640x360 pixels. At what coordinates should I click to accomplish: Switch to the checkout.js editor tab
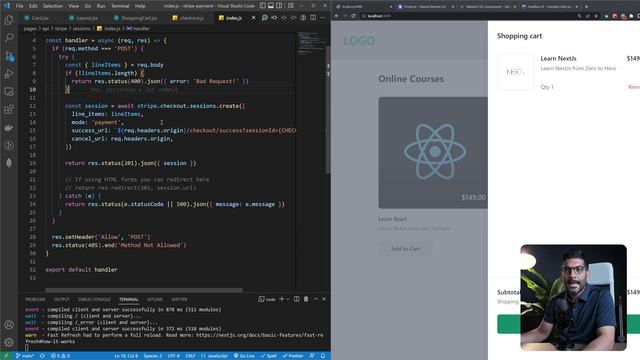188,18
